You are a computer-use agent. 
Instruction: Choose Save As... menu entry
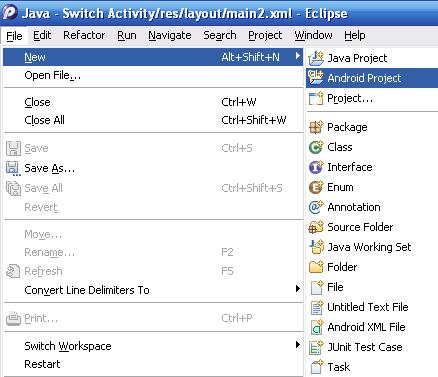[153, 168]
